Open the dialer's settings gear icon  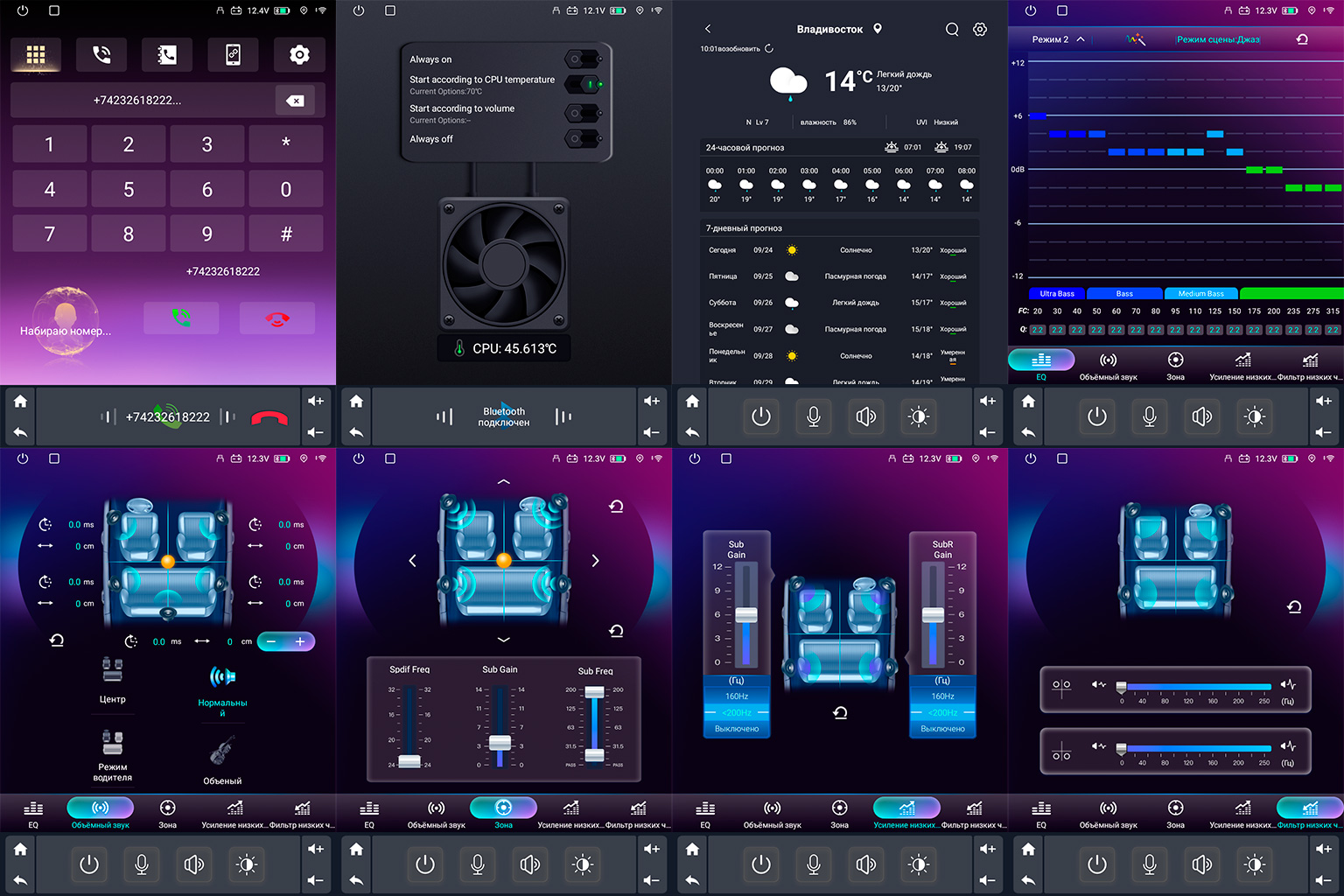(299, 55)
